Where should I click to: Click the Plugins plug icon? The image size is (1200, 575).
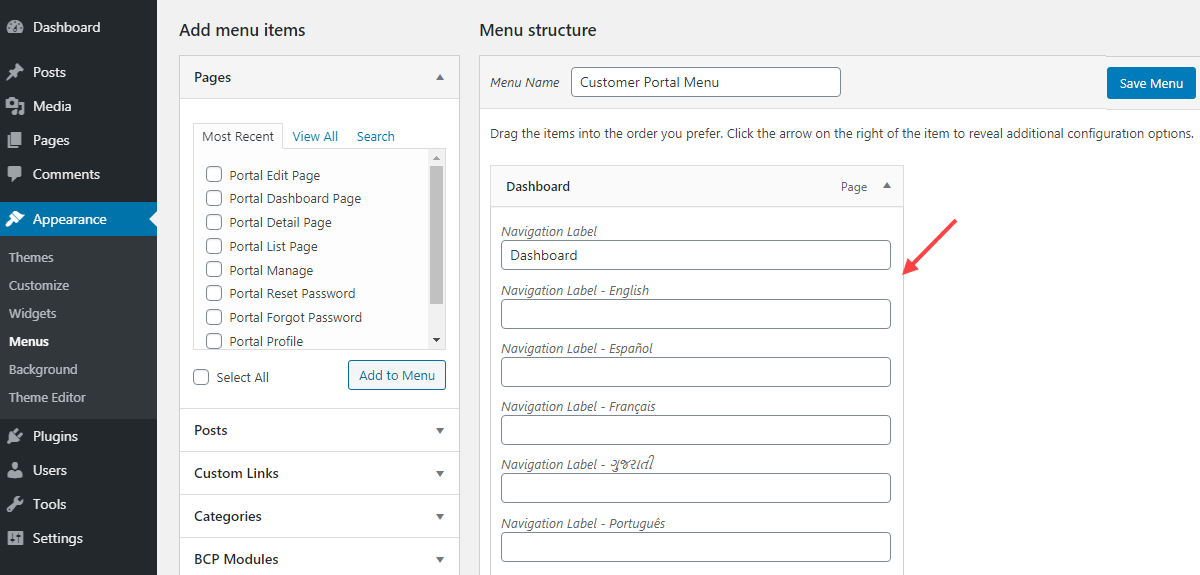[15, 437]
